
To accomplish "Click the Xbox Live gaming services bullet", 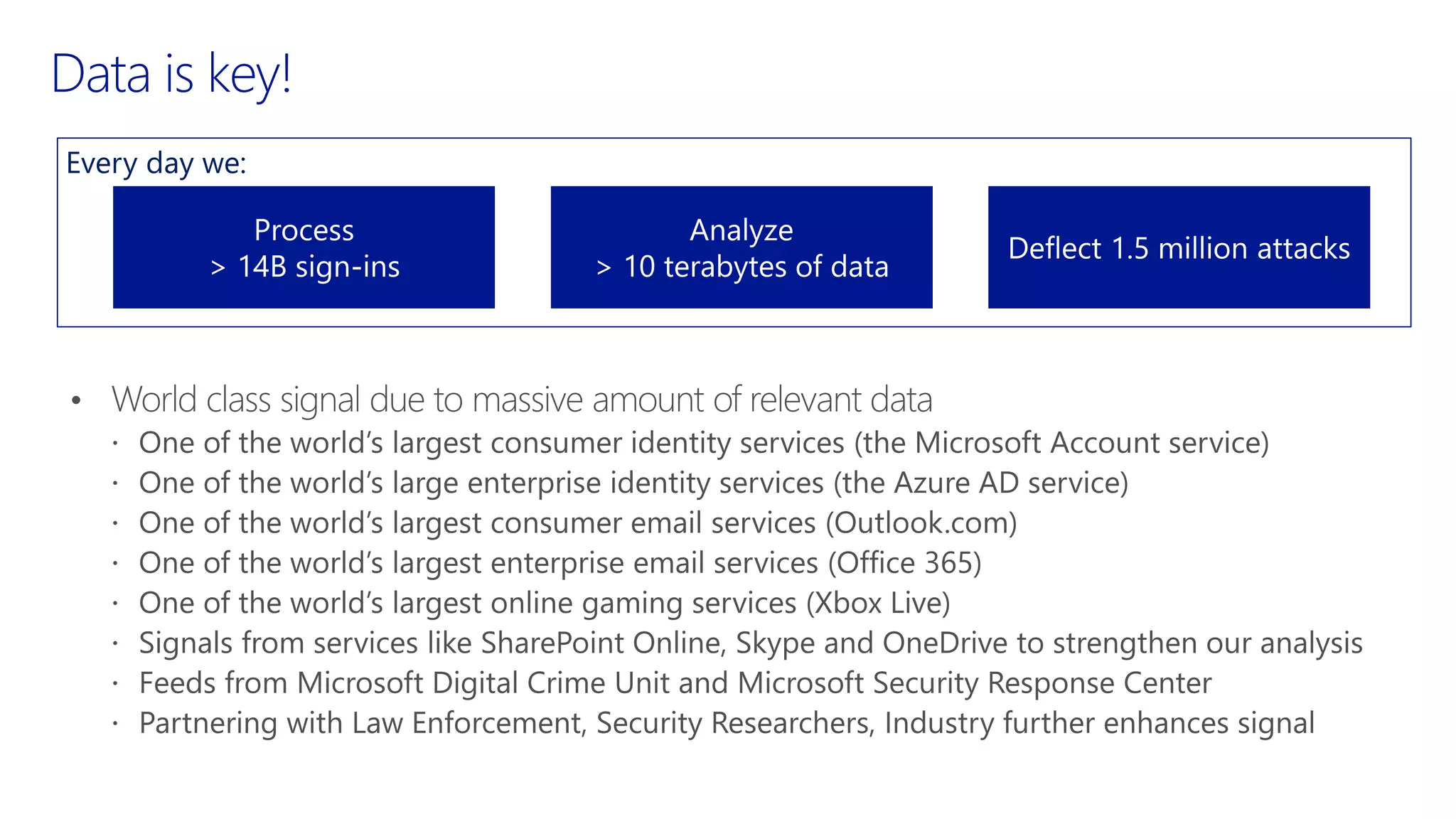I will [x=545, y=603].
